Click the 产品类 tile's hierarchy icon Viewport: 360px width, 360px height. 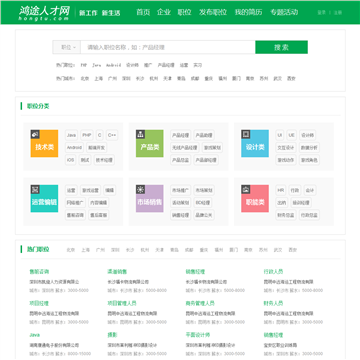140,134
